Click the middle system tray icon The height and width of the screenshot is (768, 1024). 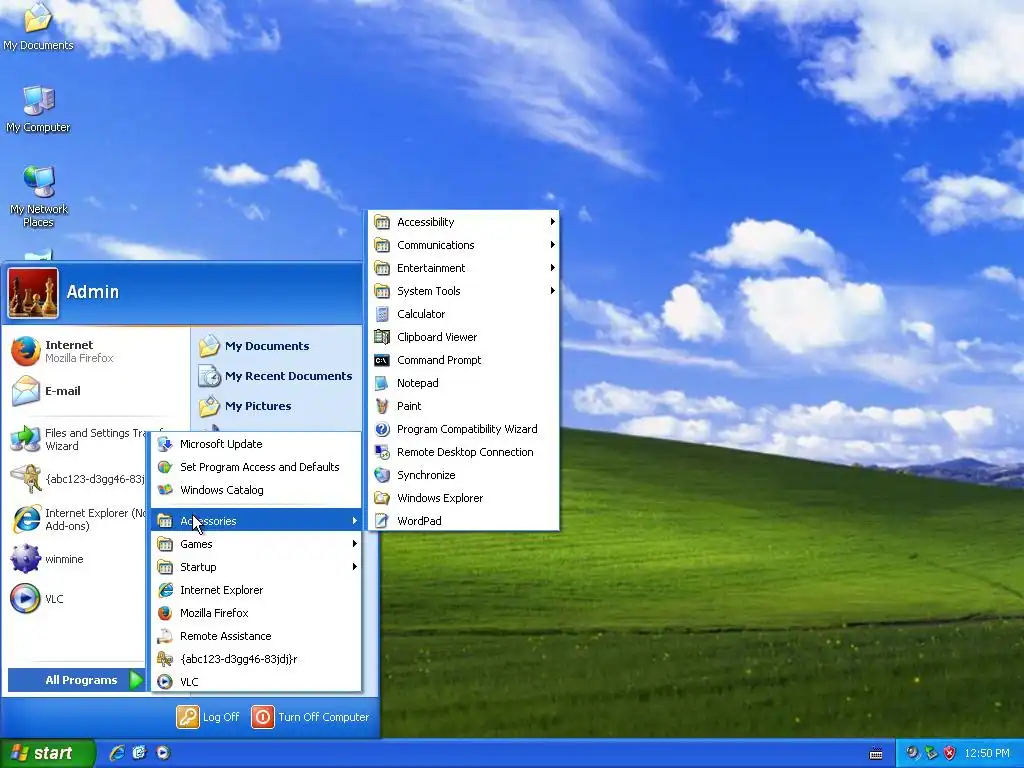[931, 753]
